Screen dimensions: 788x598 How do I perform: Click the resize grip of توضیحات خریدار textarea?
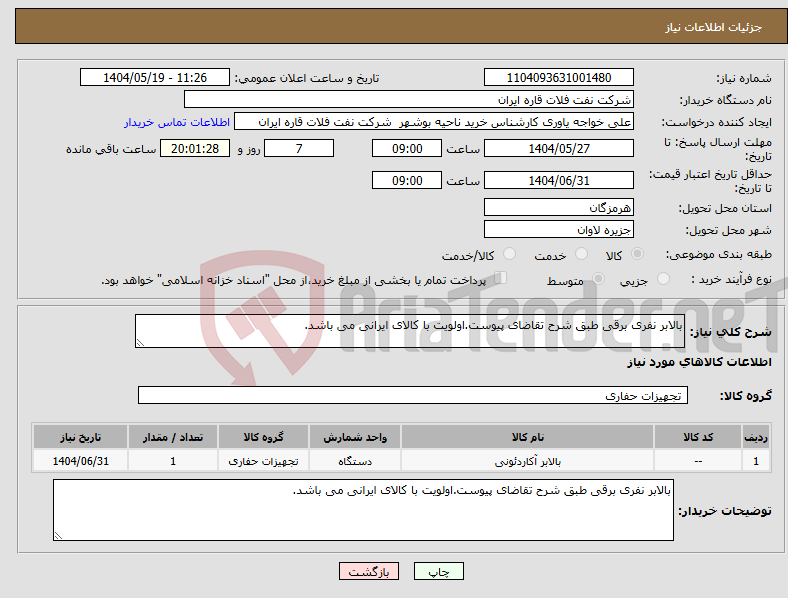[58, 536]
